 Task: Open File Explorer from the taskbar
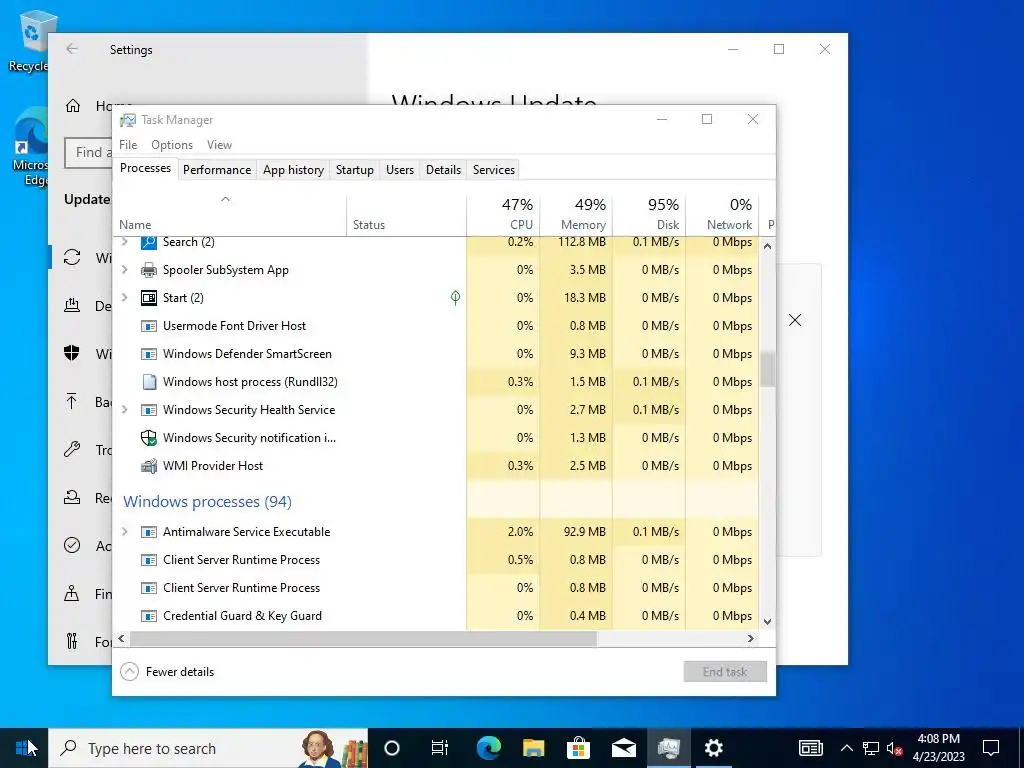pos(534,748)
